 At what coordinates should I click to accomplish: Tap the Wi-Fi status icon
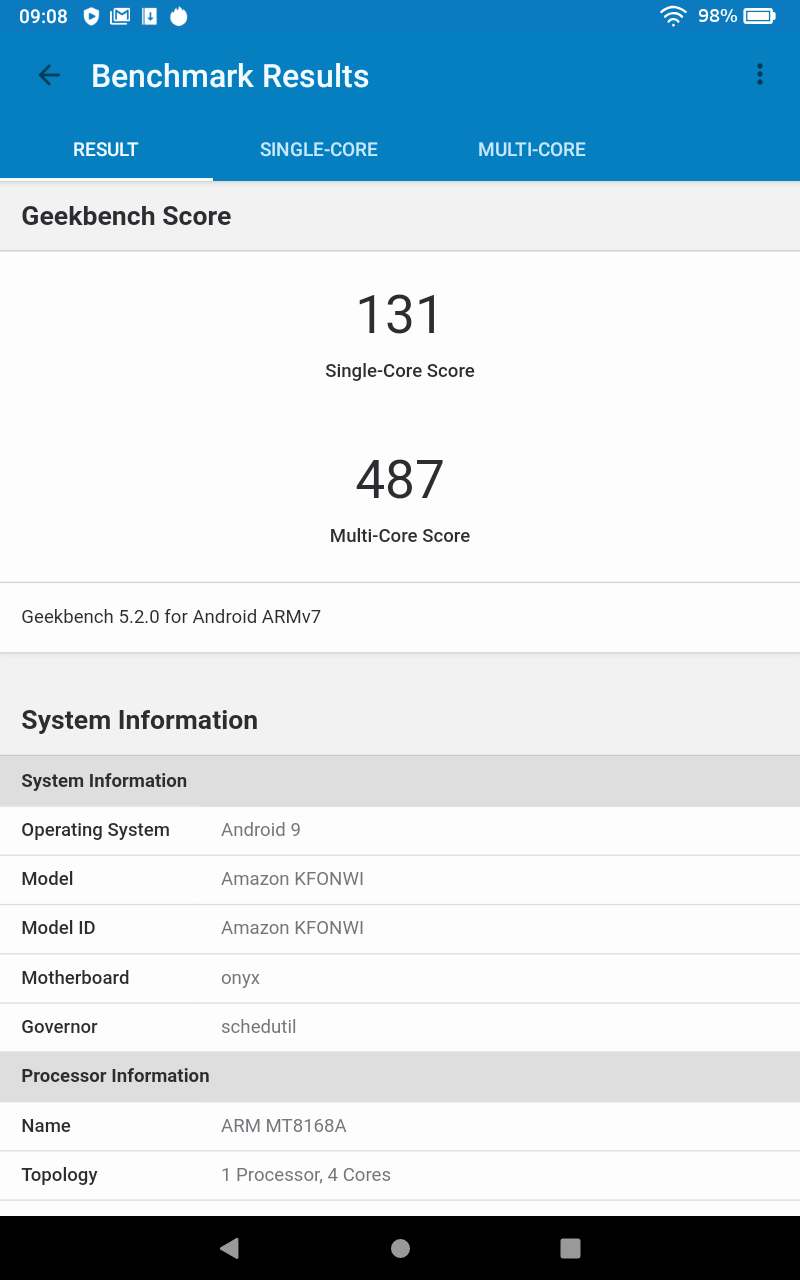[673, 16]
